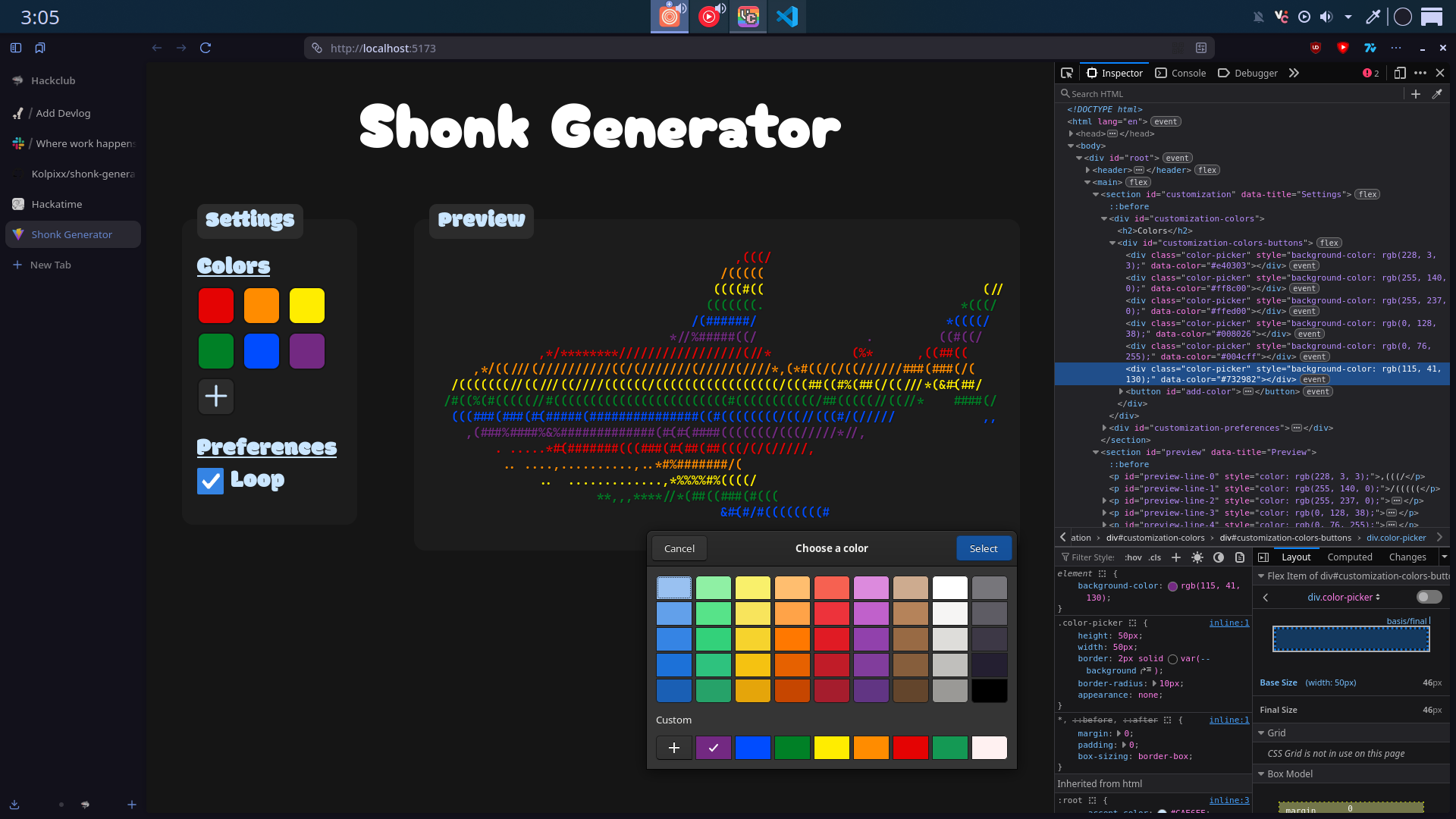This screenshot has height=819, width=1456.
Task: Switch to the Console tab
Action: coord(1181,73)
